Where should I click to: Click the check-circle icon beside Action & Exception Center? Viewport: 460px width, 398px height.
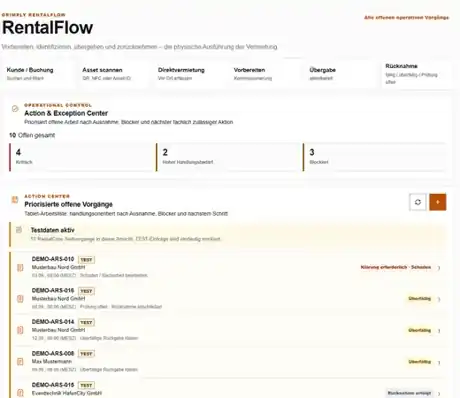15,109
